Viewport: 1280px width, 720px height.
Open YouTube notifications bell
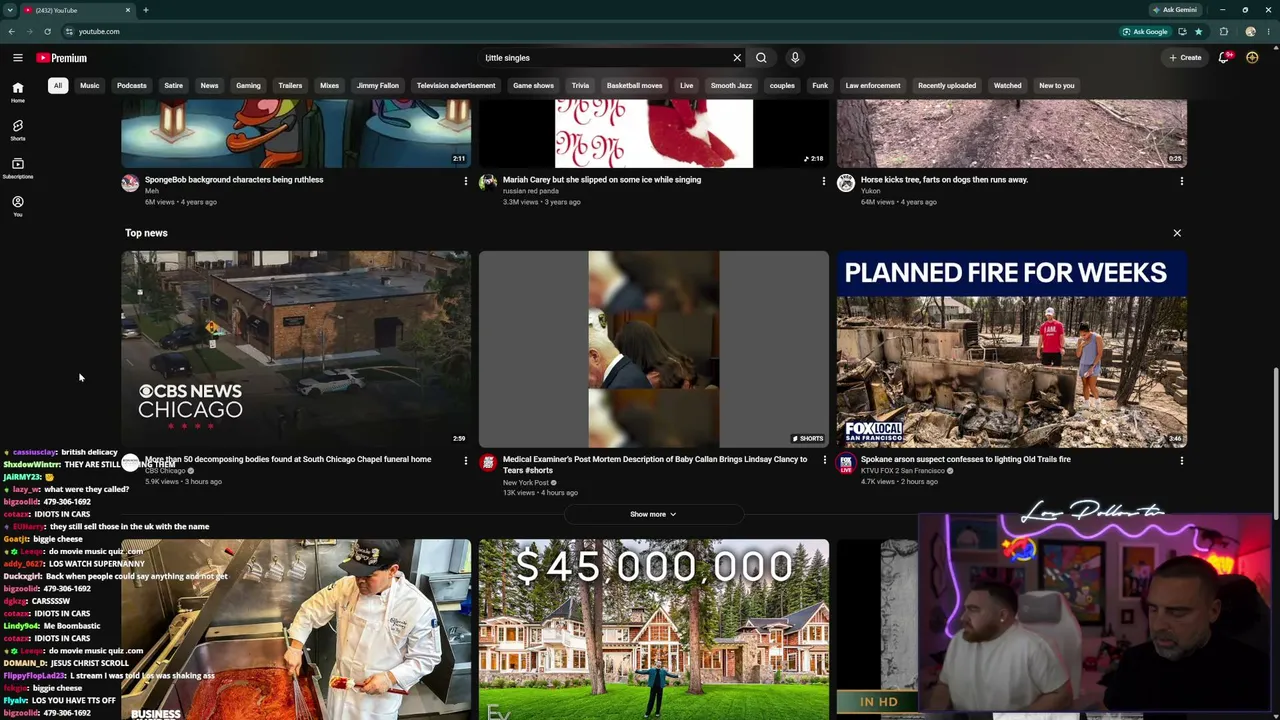1224,58
